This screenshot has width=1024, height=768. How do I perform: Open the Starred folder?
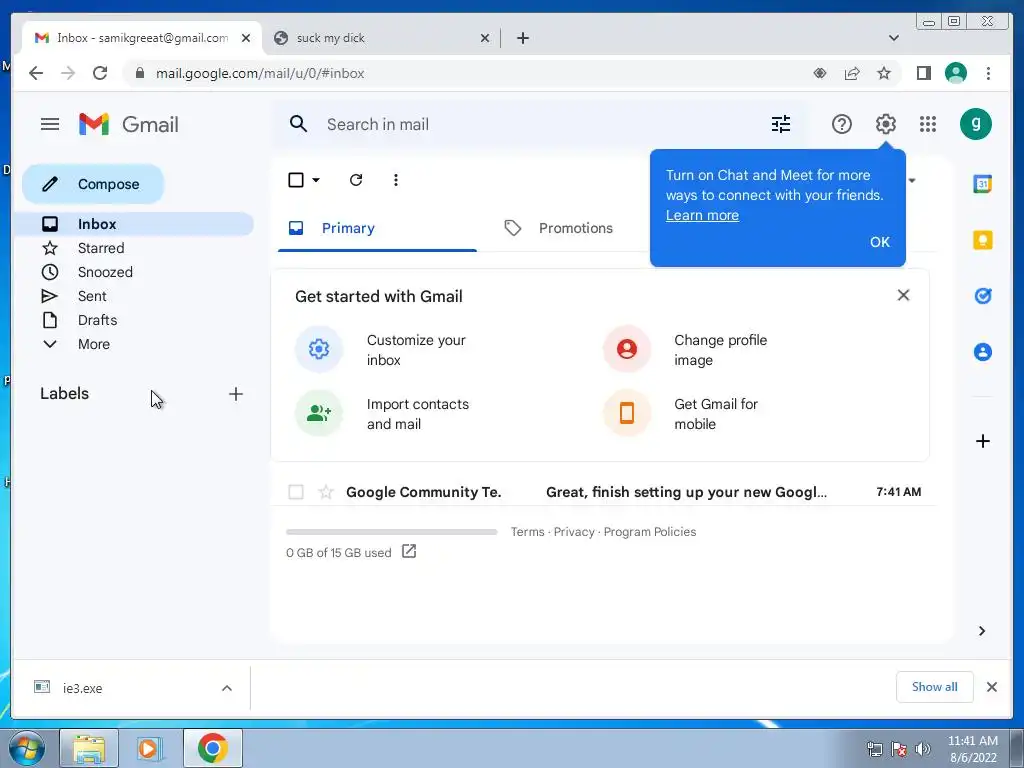coord(133,248)
